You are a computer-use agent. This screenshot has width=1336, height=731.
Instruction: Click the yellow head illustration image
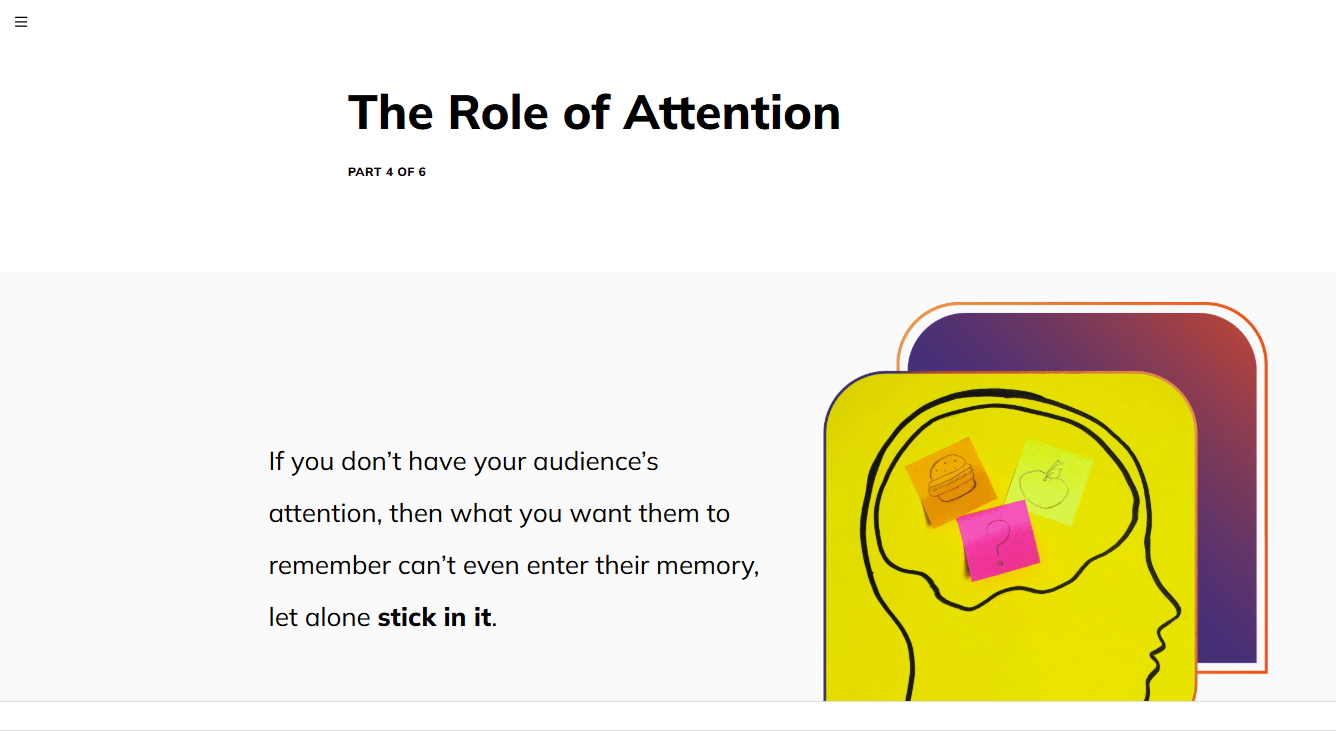(x=1010, y=536)
